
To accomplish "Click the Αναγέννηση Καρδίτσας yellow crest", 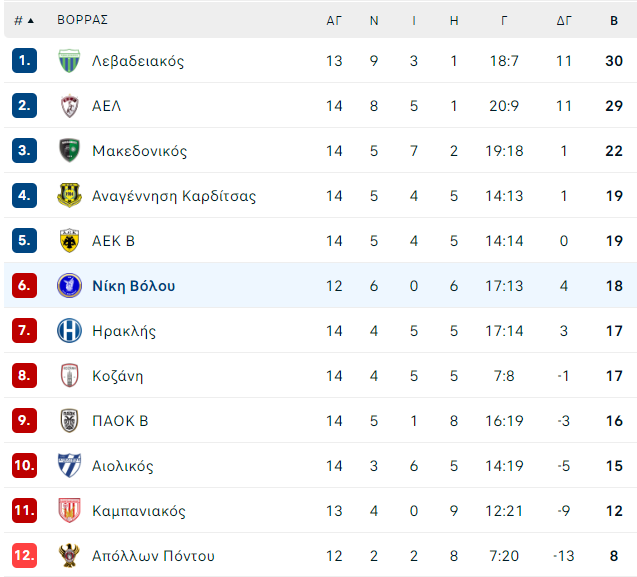I will pos(69,196).
